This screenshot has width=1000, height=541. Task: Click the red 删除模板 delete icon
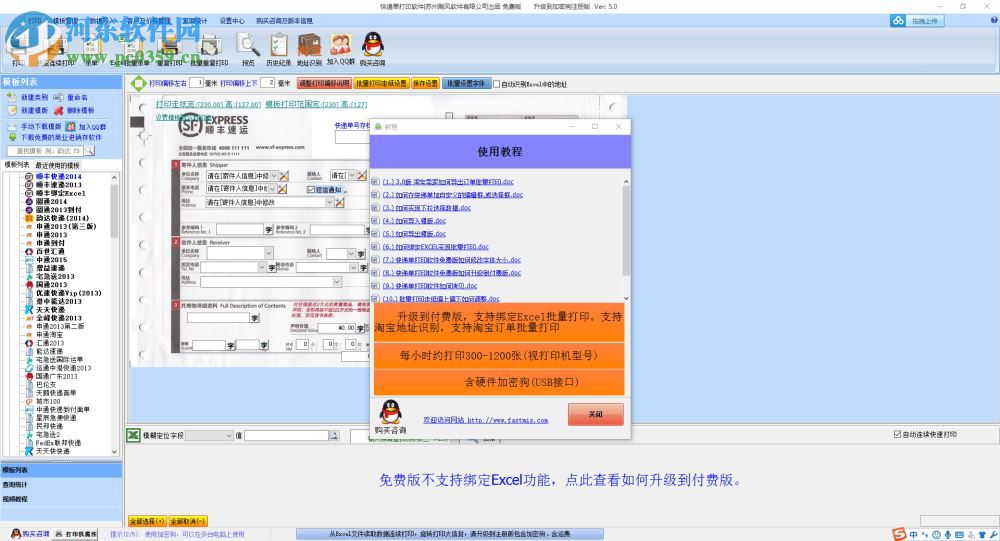point(59,110)
